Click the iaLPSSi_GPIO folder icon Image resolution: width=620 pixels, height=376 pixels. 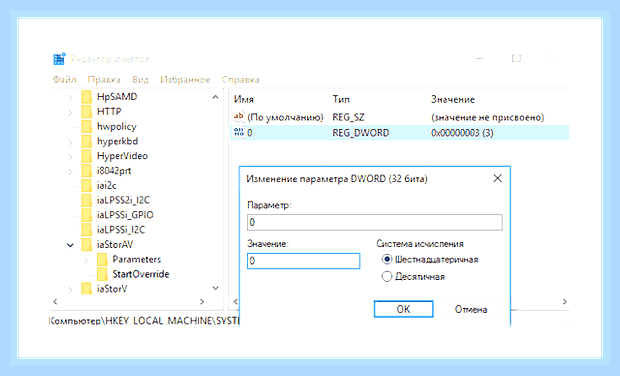(87, 215)
